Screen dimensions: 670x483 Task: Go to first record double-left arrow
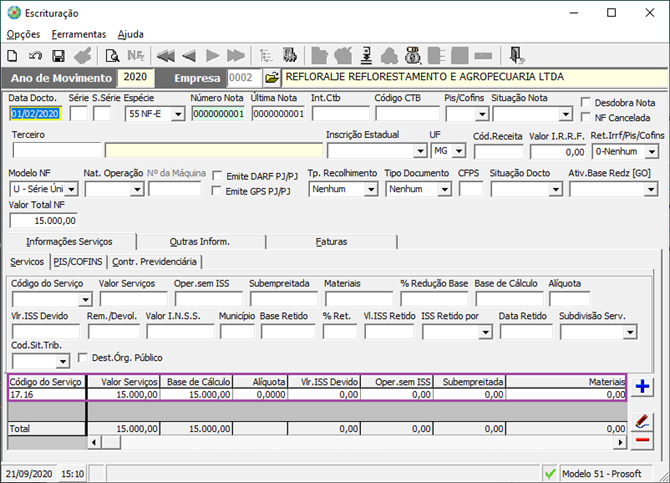(x=166, y=56)
